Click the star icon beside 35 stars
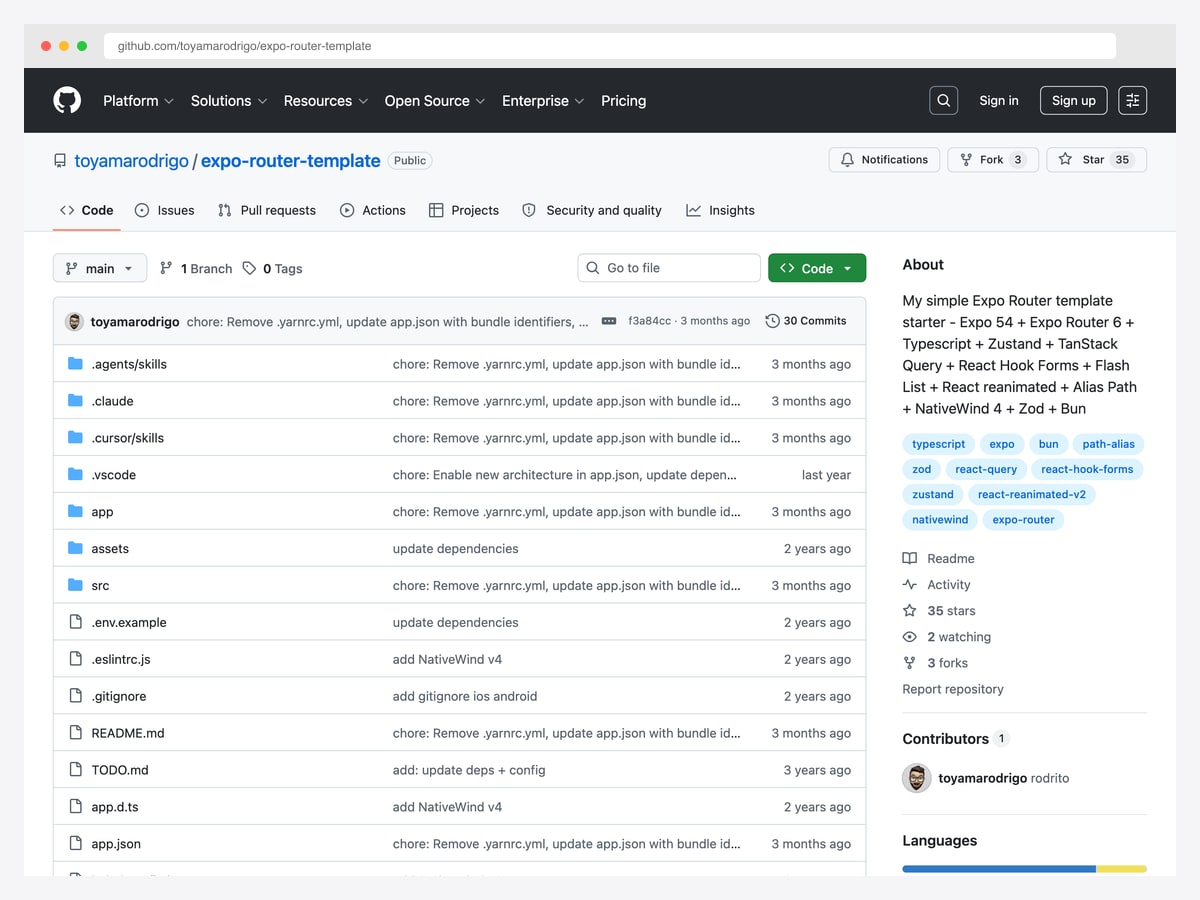1200x900 pixels. click(909, 611)
